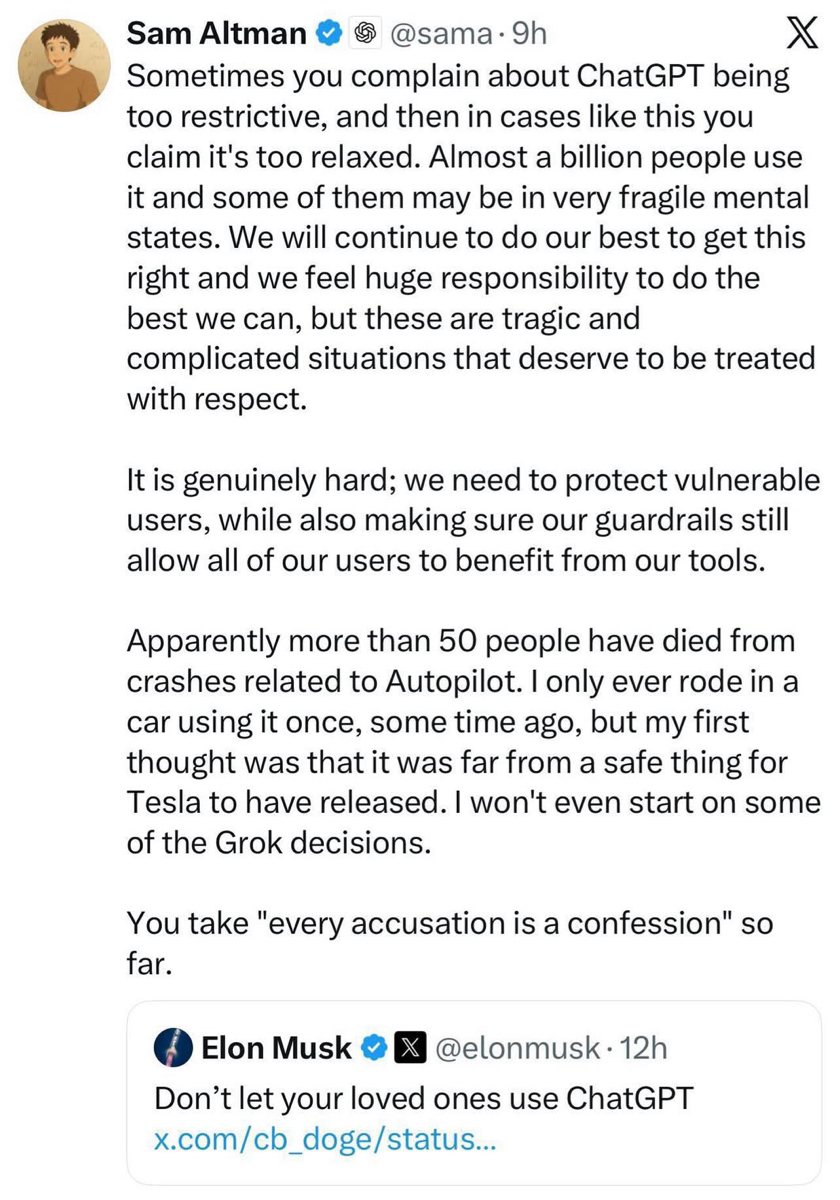840x1200 pixels.
Task: Click the OpenAI affiliation badge next to Sam Altman
Action: point(365,35)
